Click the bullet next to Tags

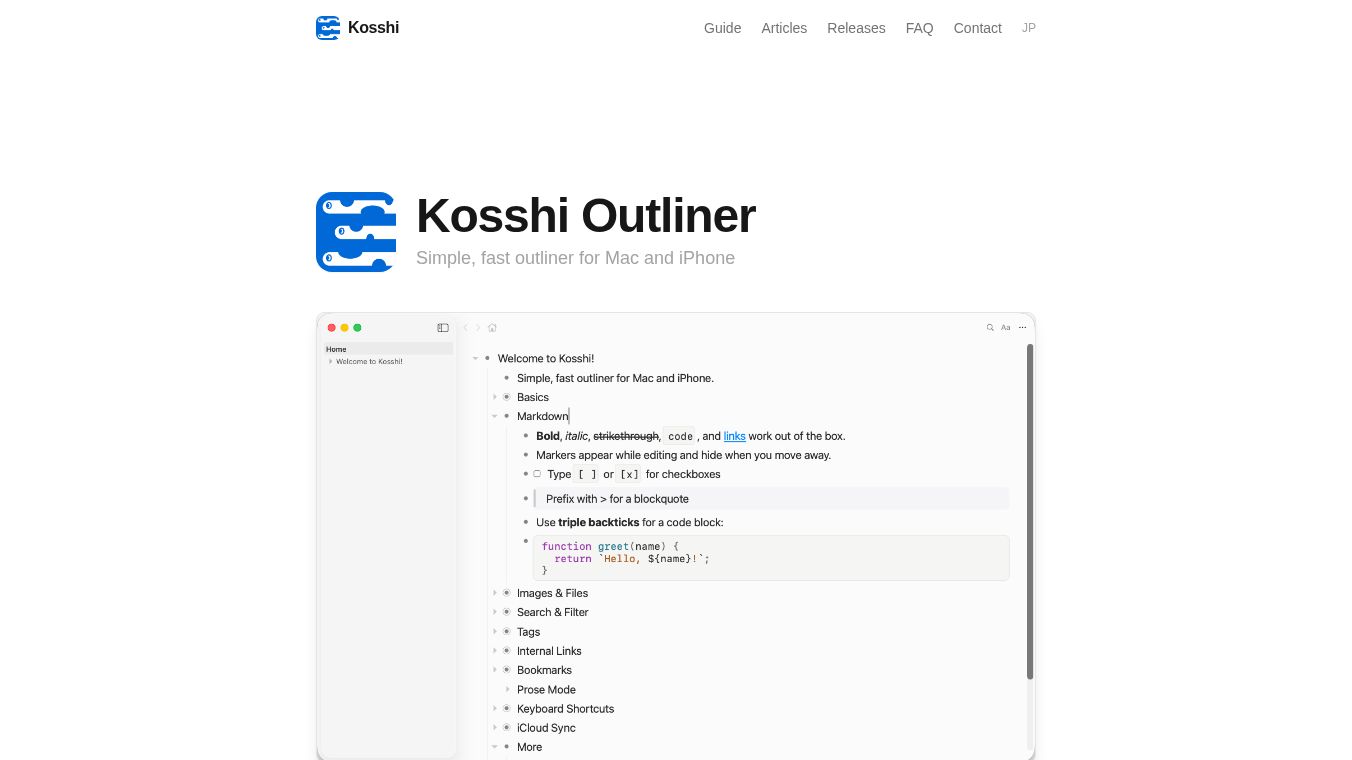506,632
